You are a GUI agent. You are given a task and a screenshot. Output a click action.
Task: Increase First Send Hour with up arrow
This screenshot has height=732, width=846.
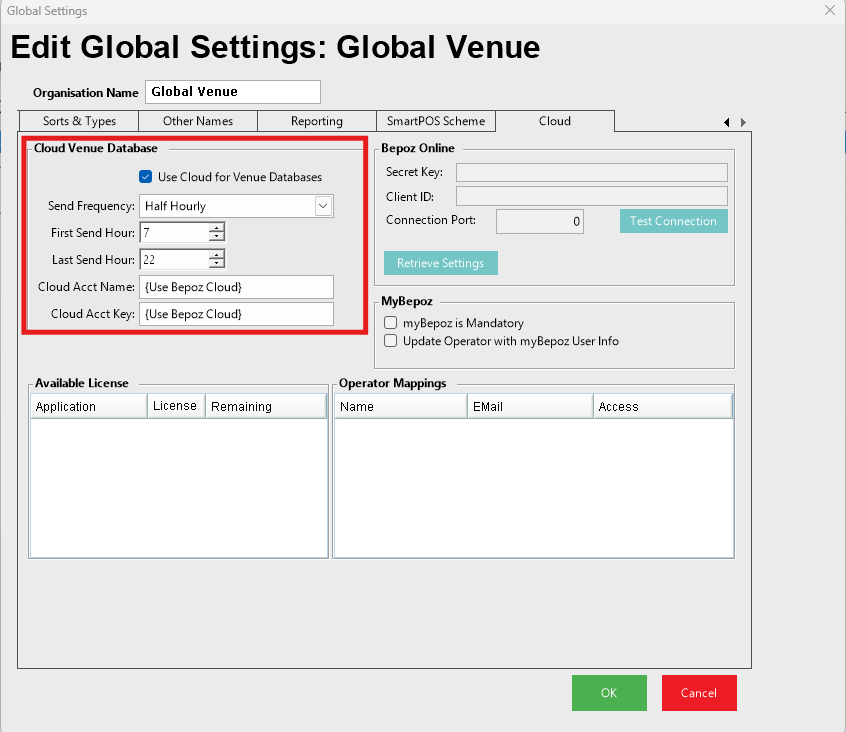click(216, 228)
